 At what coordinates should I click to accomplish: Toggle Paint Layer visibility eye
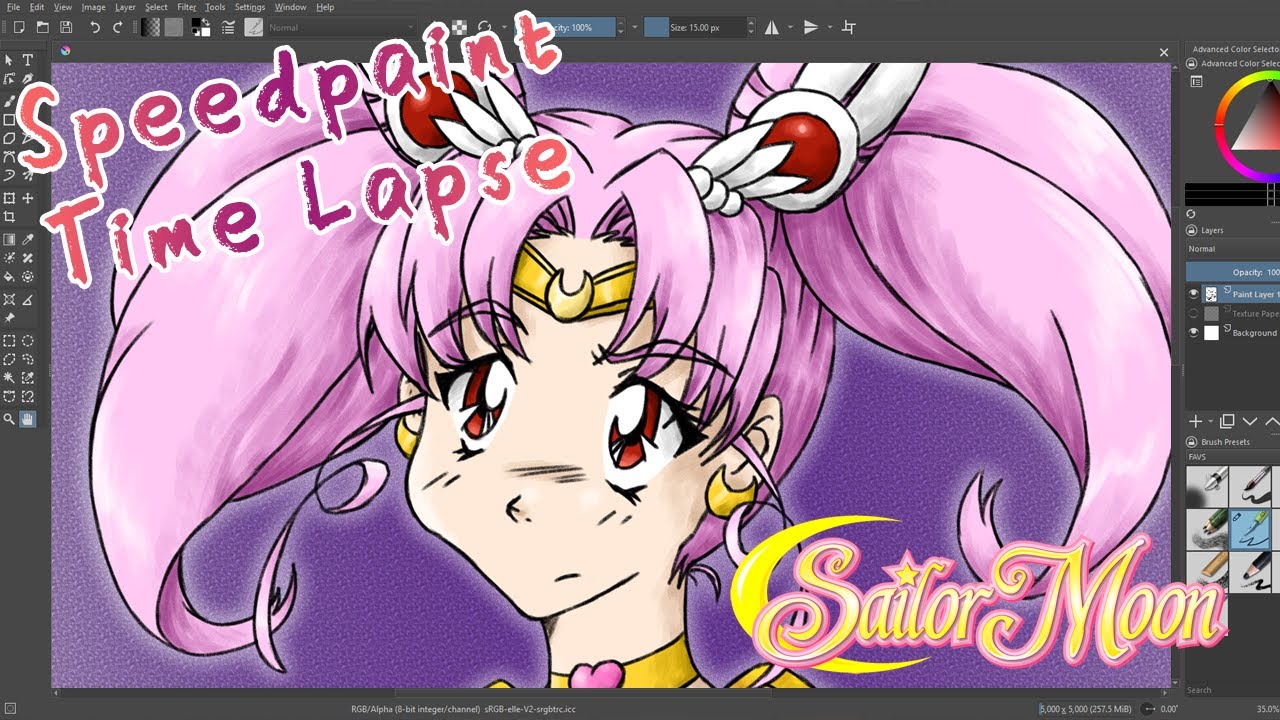(1193, 294)
